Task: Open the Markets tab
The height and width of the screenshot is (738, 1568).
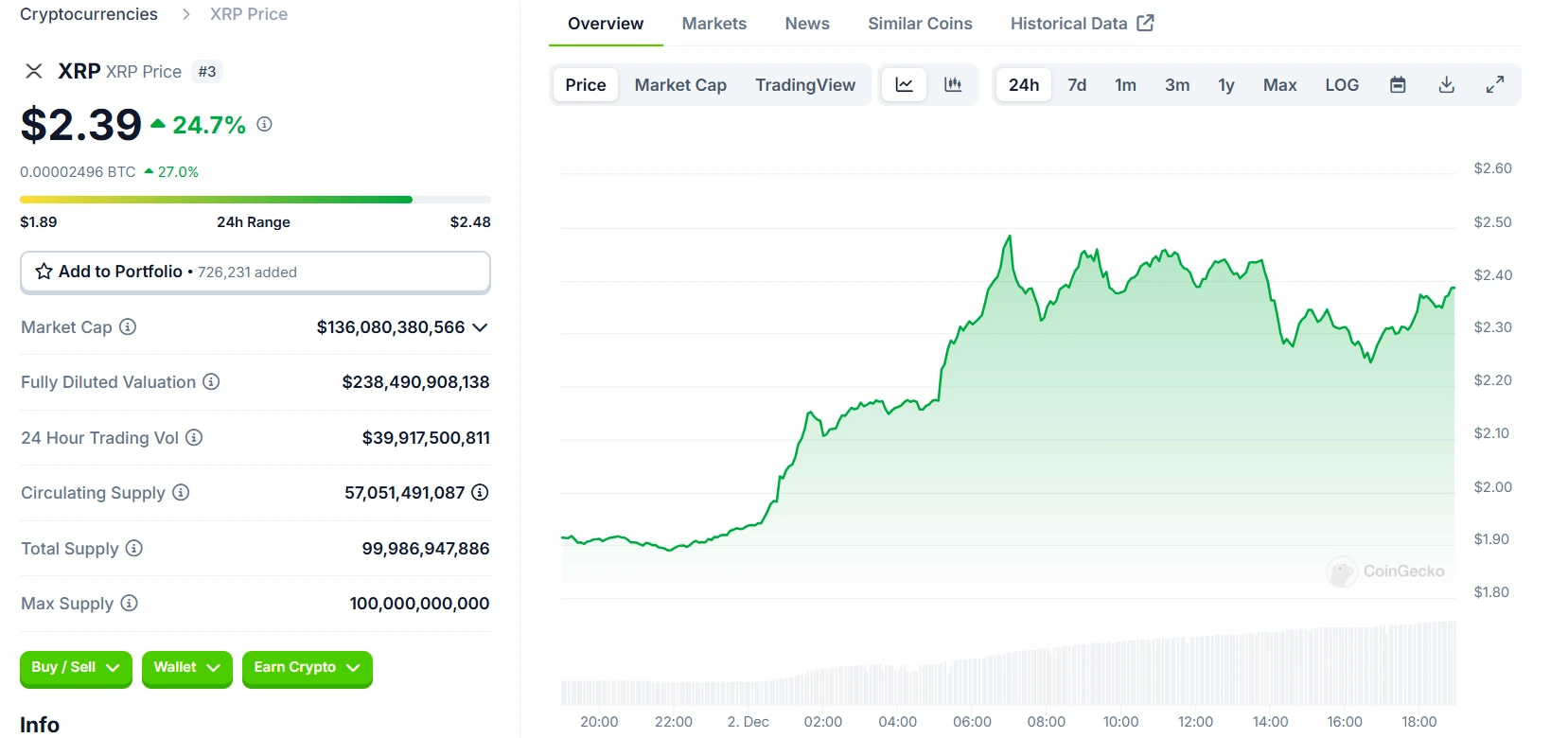Action: (x=714, y=24)
